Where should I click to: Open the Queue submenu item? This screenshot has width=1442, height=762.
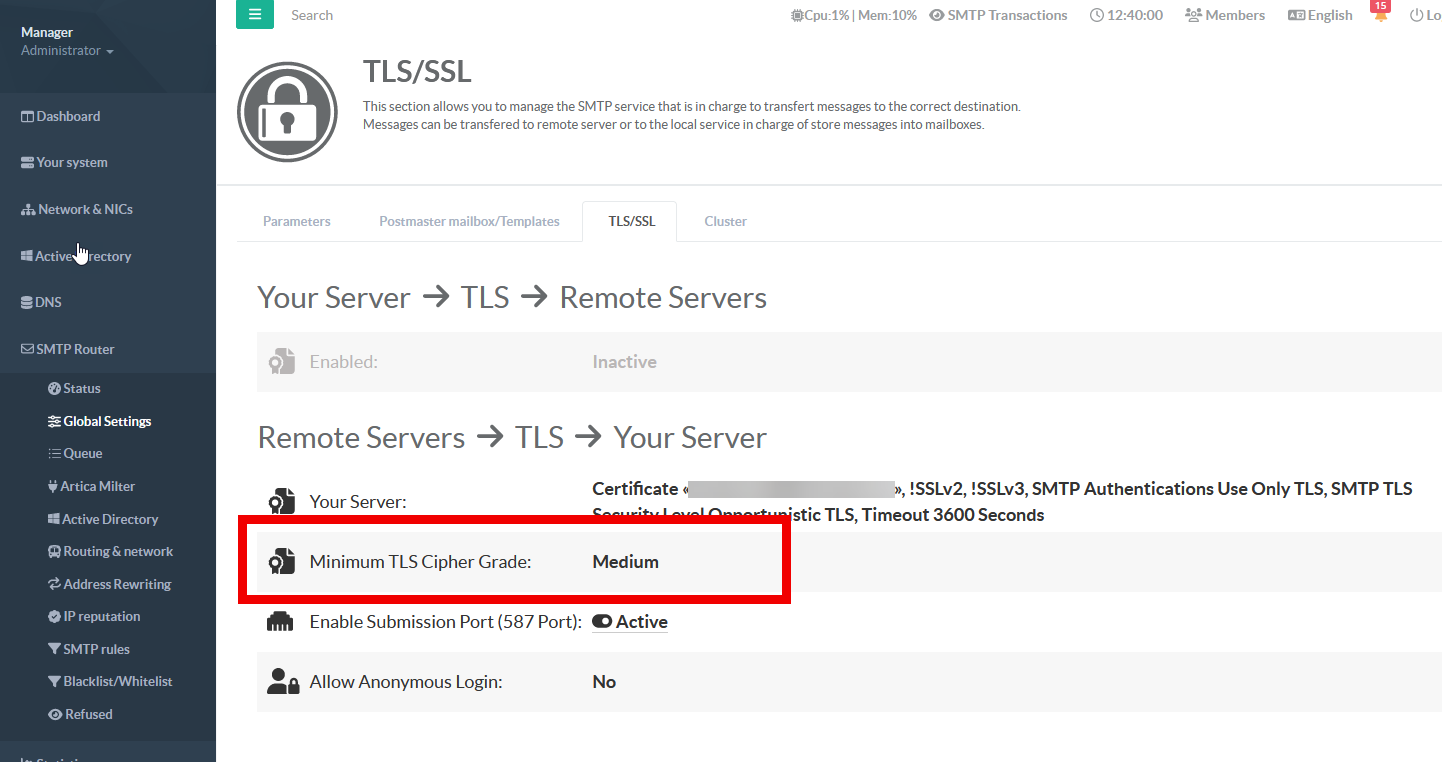[82, 454]
